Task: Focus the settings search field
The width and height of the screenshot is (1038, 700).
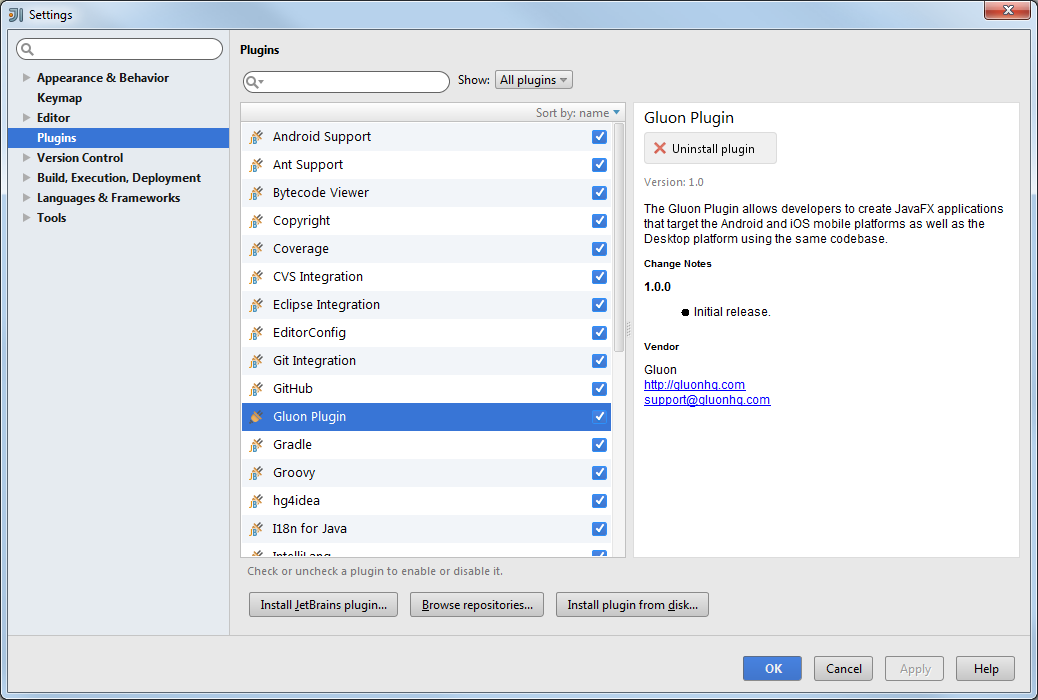Action: (x=119, y=49)
